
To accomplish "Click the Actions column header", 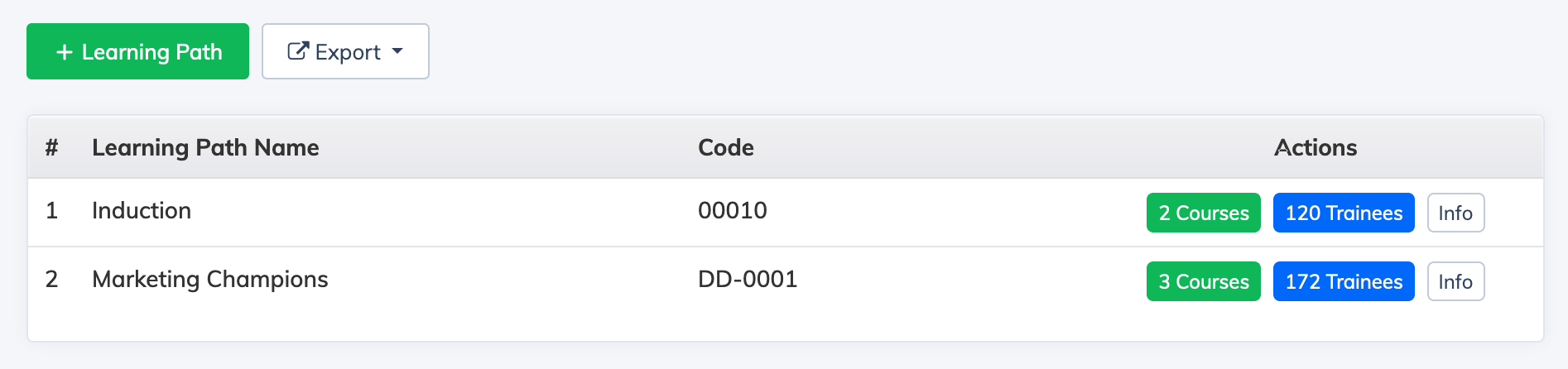I will [x=1315, y=147].
